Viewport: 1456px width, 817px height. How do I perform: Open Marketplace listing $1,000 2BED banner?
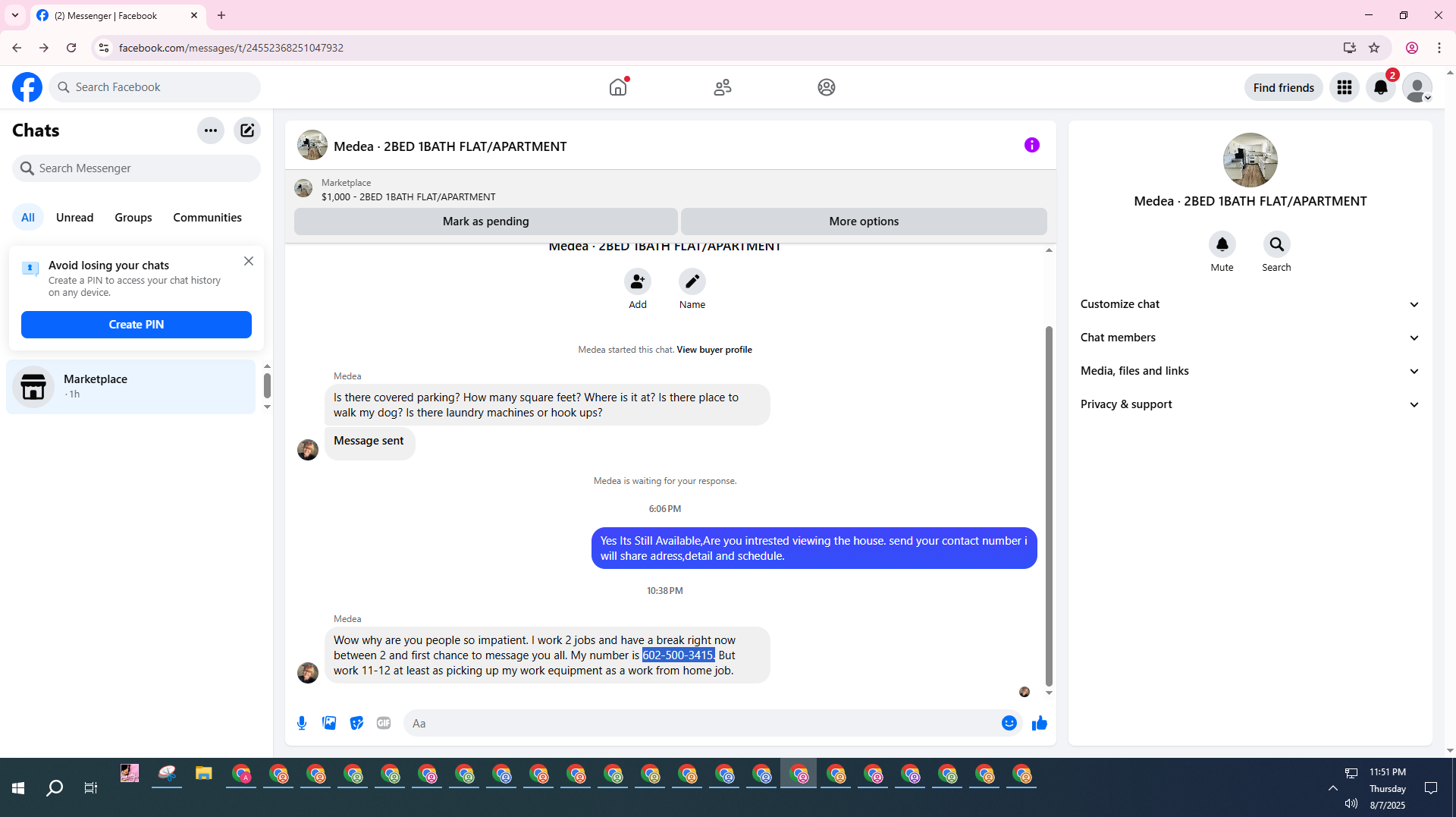670,190
